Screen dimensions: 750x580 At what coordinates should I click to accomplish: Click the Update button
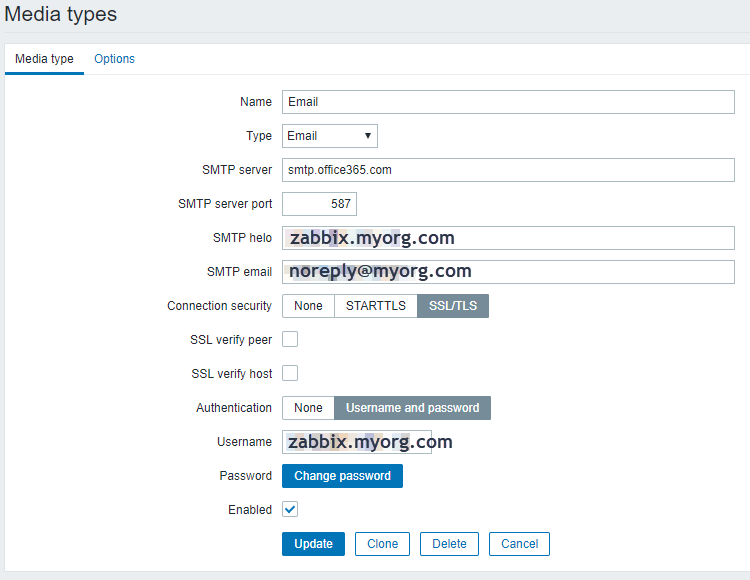click(x=313, y=544)
